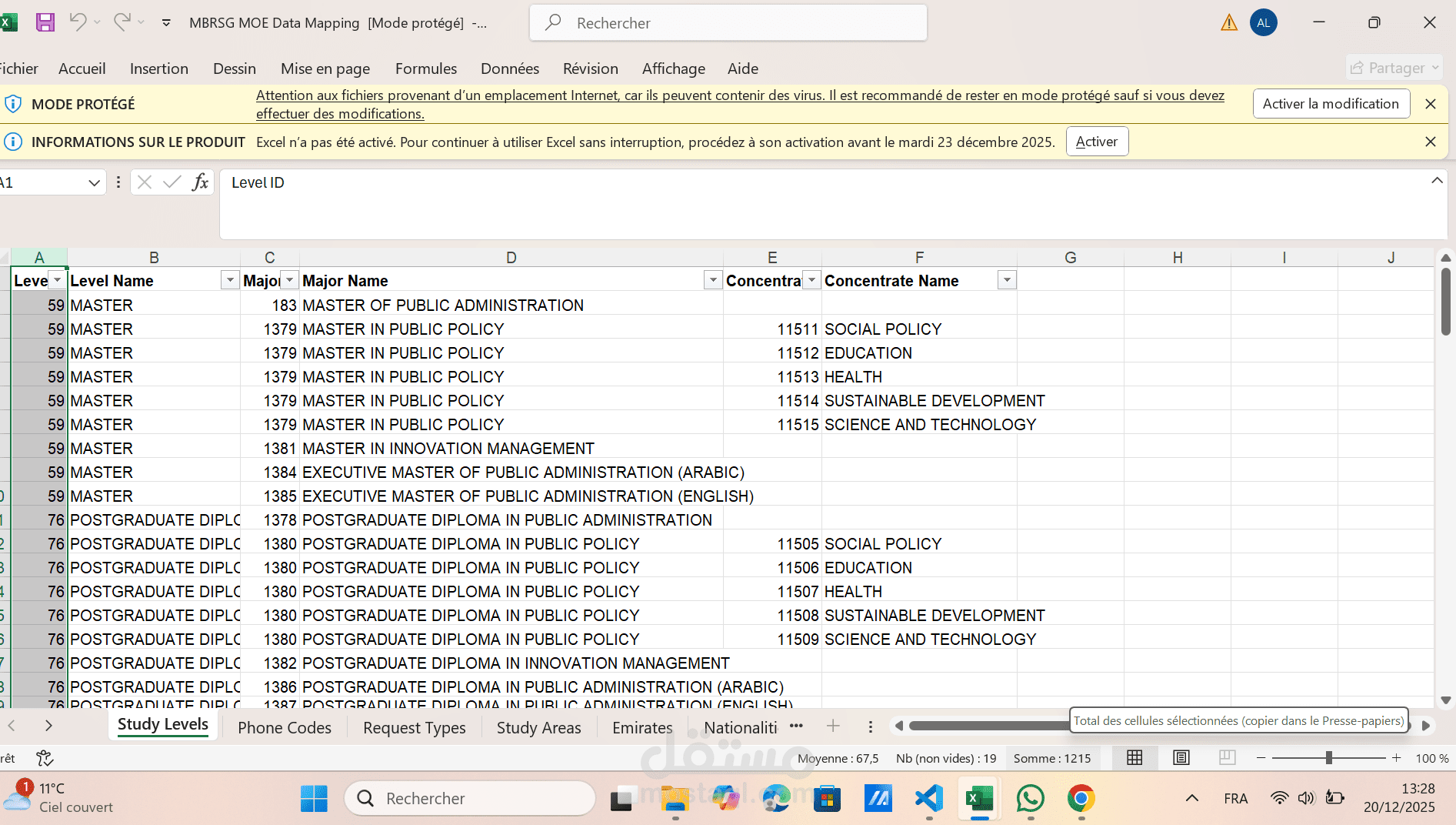Viewport: 1456px width, 825px height.
Task: Open the AL account avatar
Action: [x=1264, y=23]
